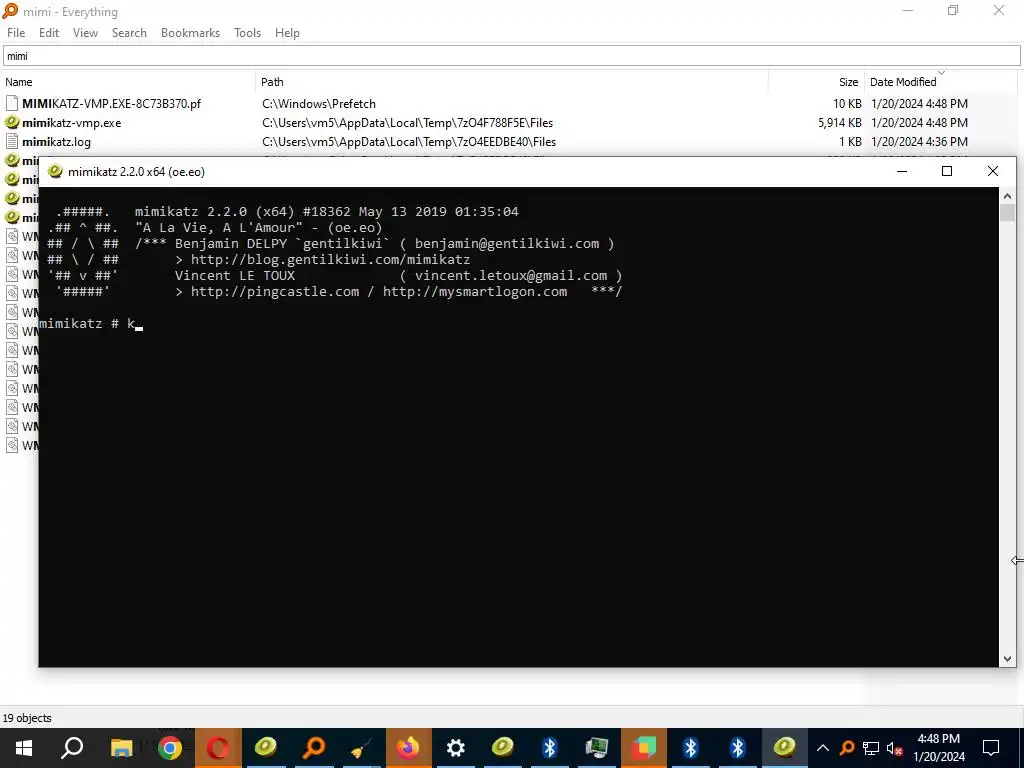The height and width of the screenshot is (768, 1024).
Task: Open Windows taskbar search
Action: click(x=72, y=748)
